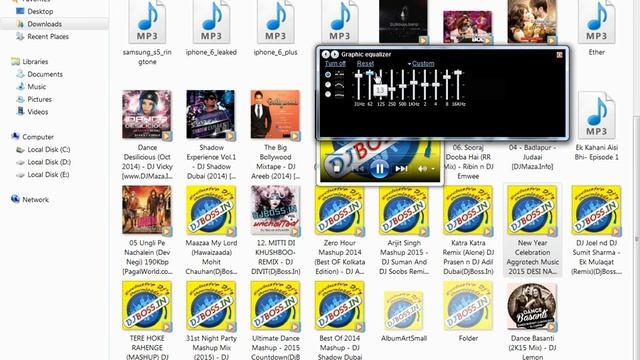Click the 16KHz equalizer slider
Screen dimensions: 640x360
pos(458,84)
